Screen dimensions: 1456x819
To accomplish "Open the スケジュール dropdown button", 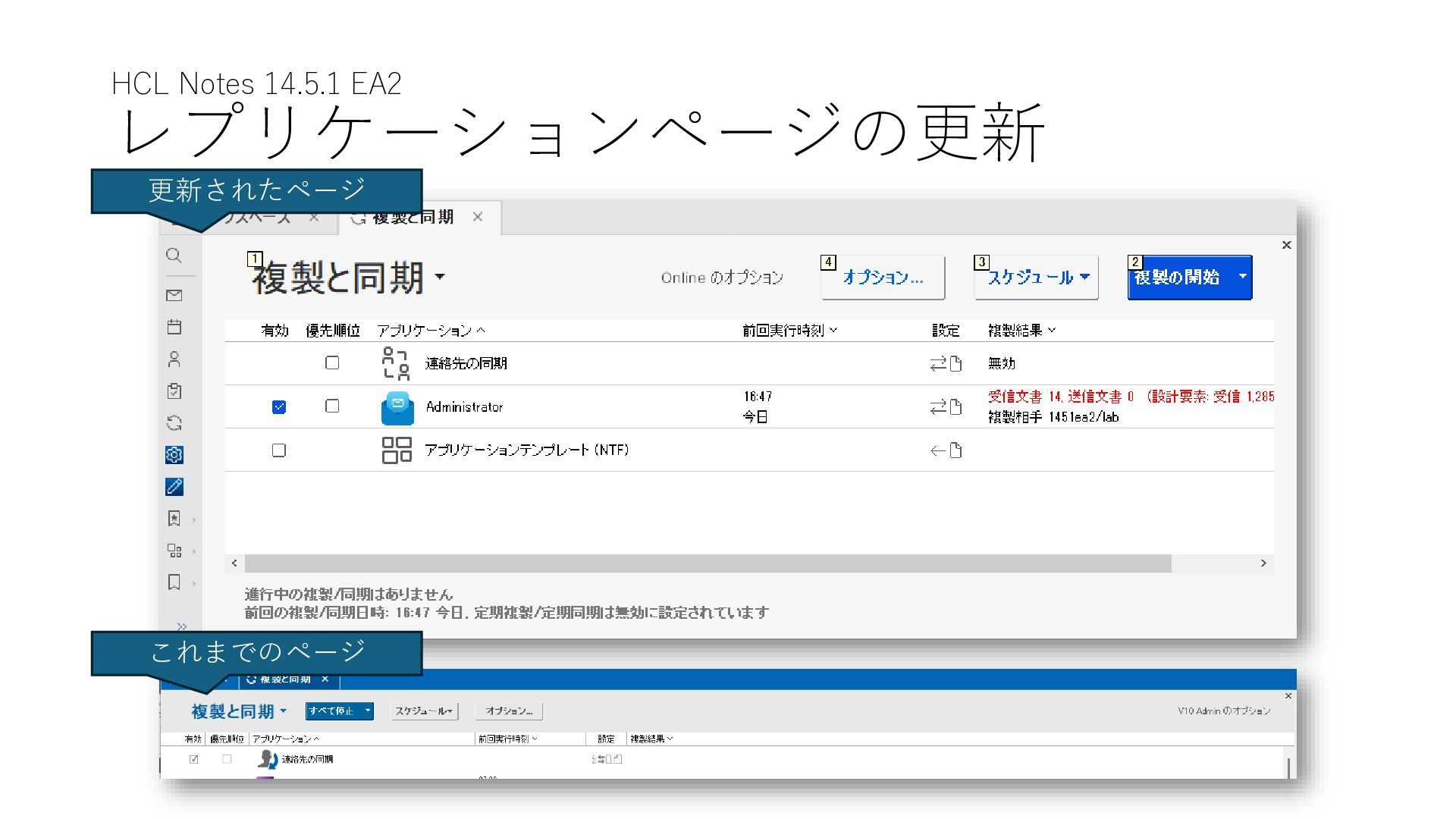I will (x=1036, y=278).
